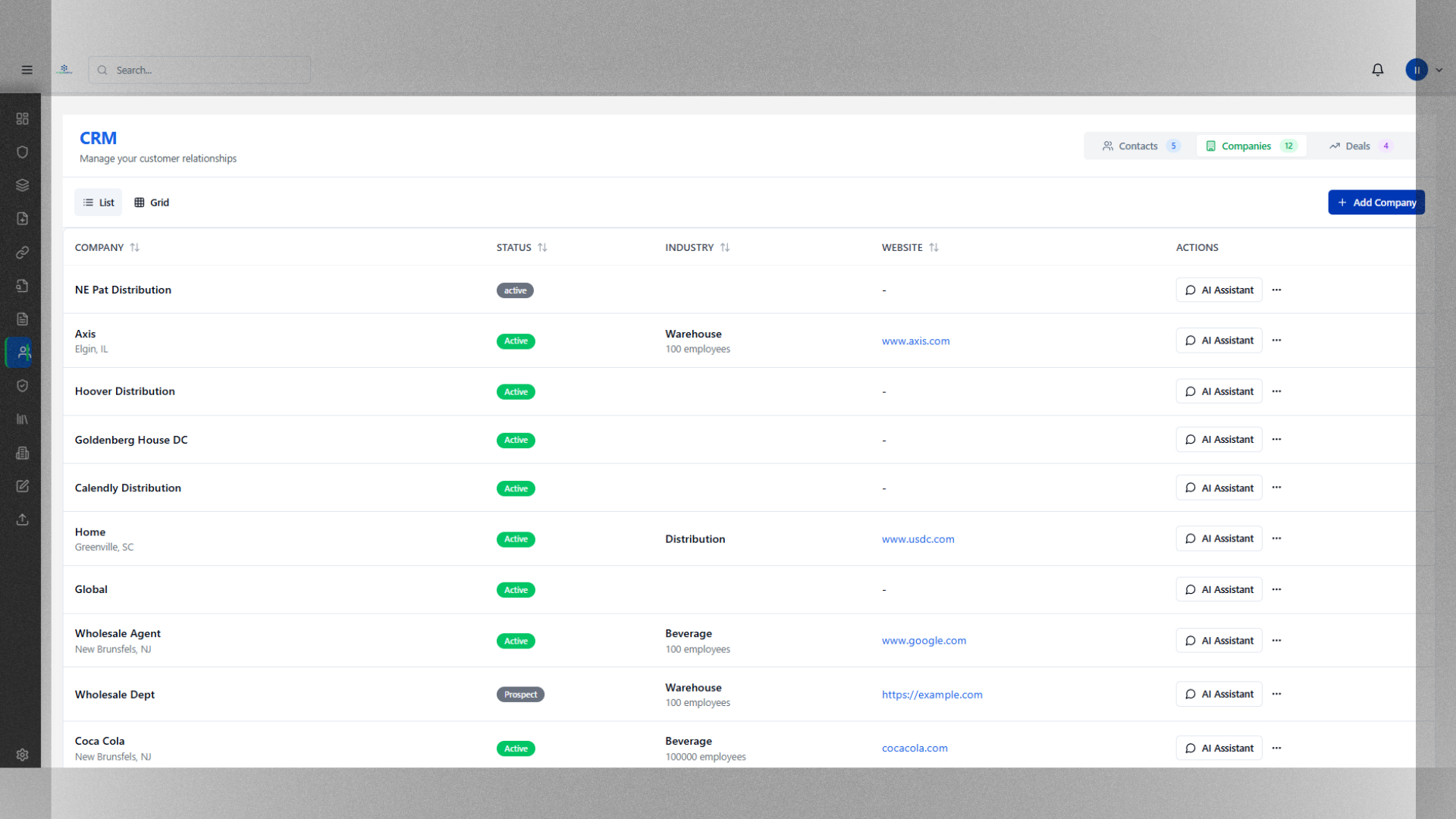Switch to List view mode

coord(98,202)
